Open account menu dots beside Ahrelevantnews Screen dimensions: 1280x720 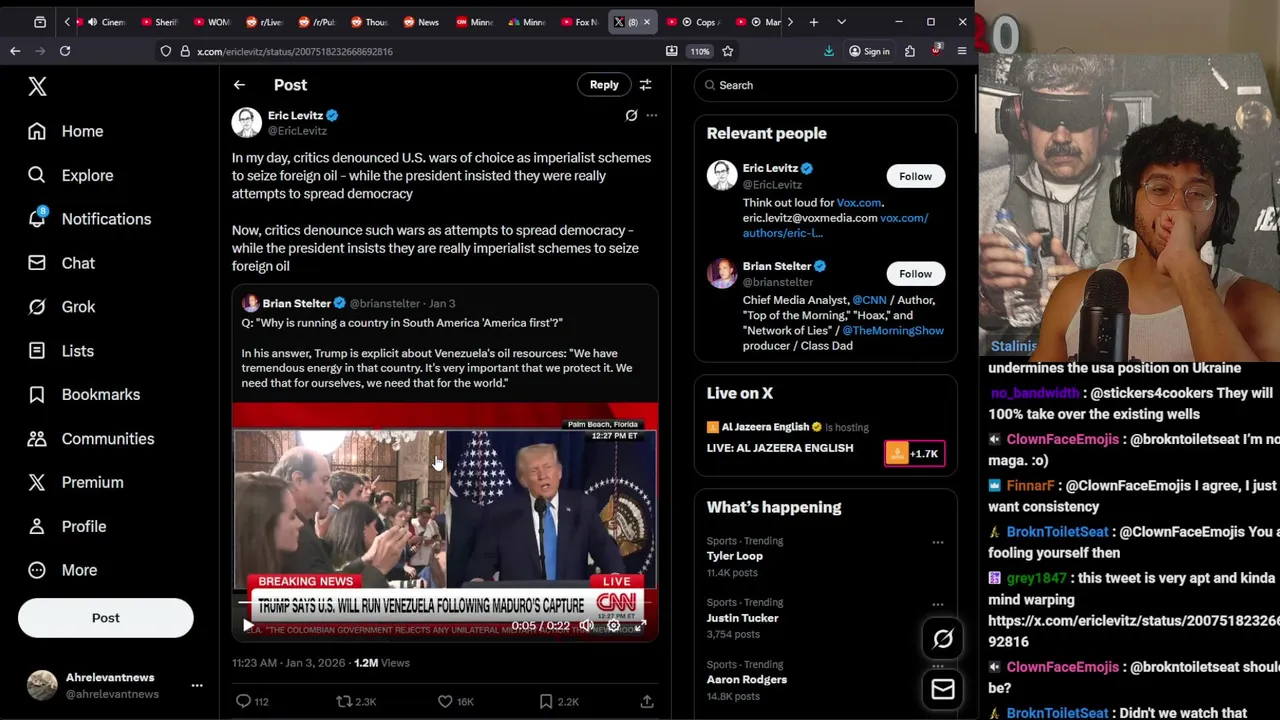pyautogui.click(x=197, y=685)
